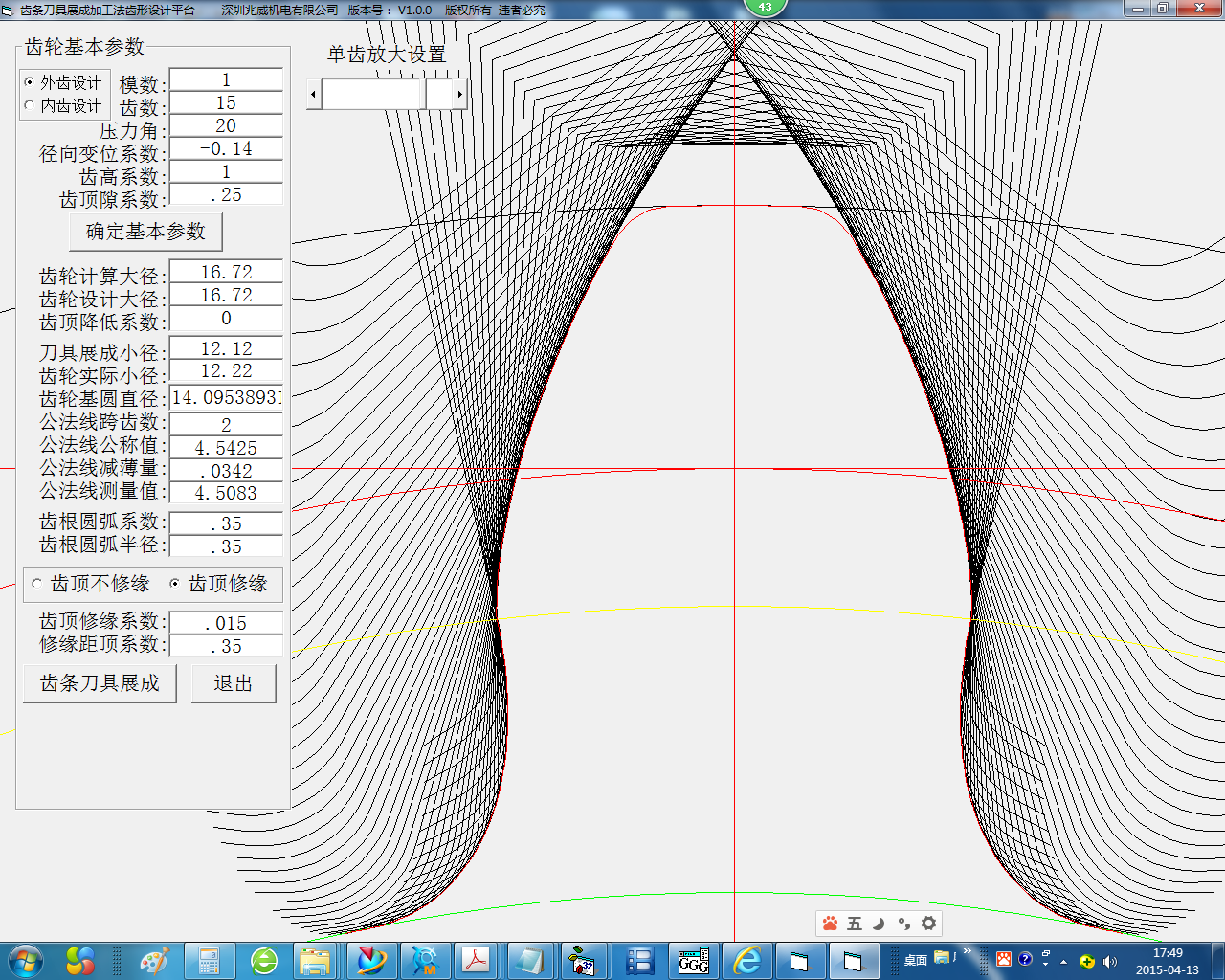This screenshot has height=980, width=1225.
Task: Toggle the moon half-width icon on IME bar
Action: point(879,924)
